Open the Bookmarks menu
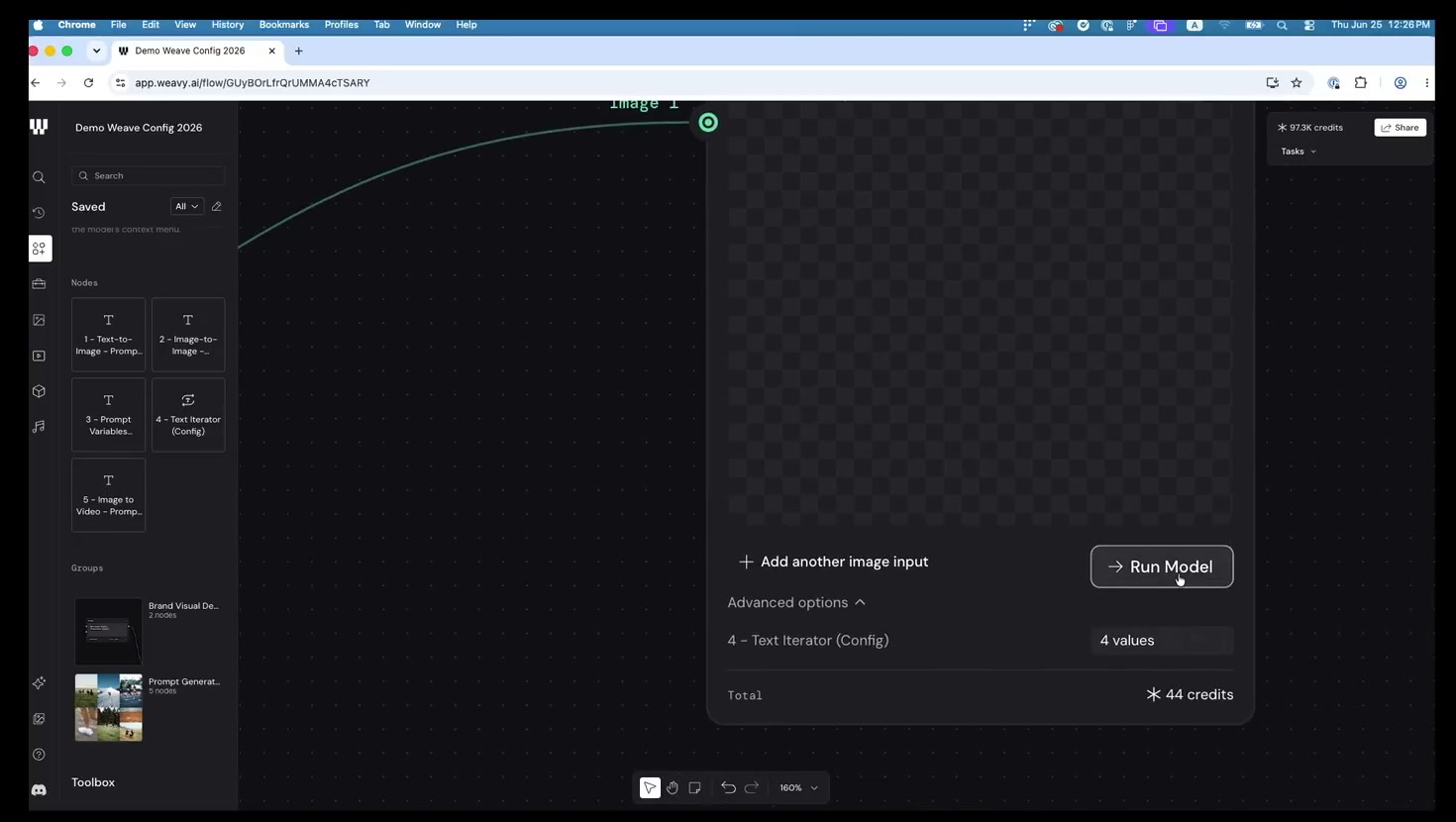1456x822 pixels. coord(284,25)
